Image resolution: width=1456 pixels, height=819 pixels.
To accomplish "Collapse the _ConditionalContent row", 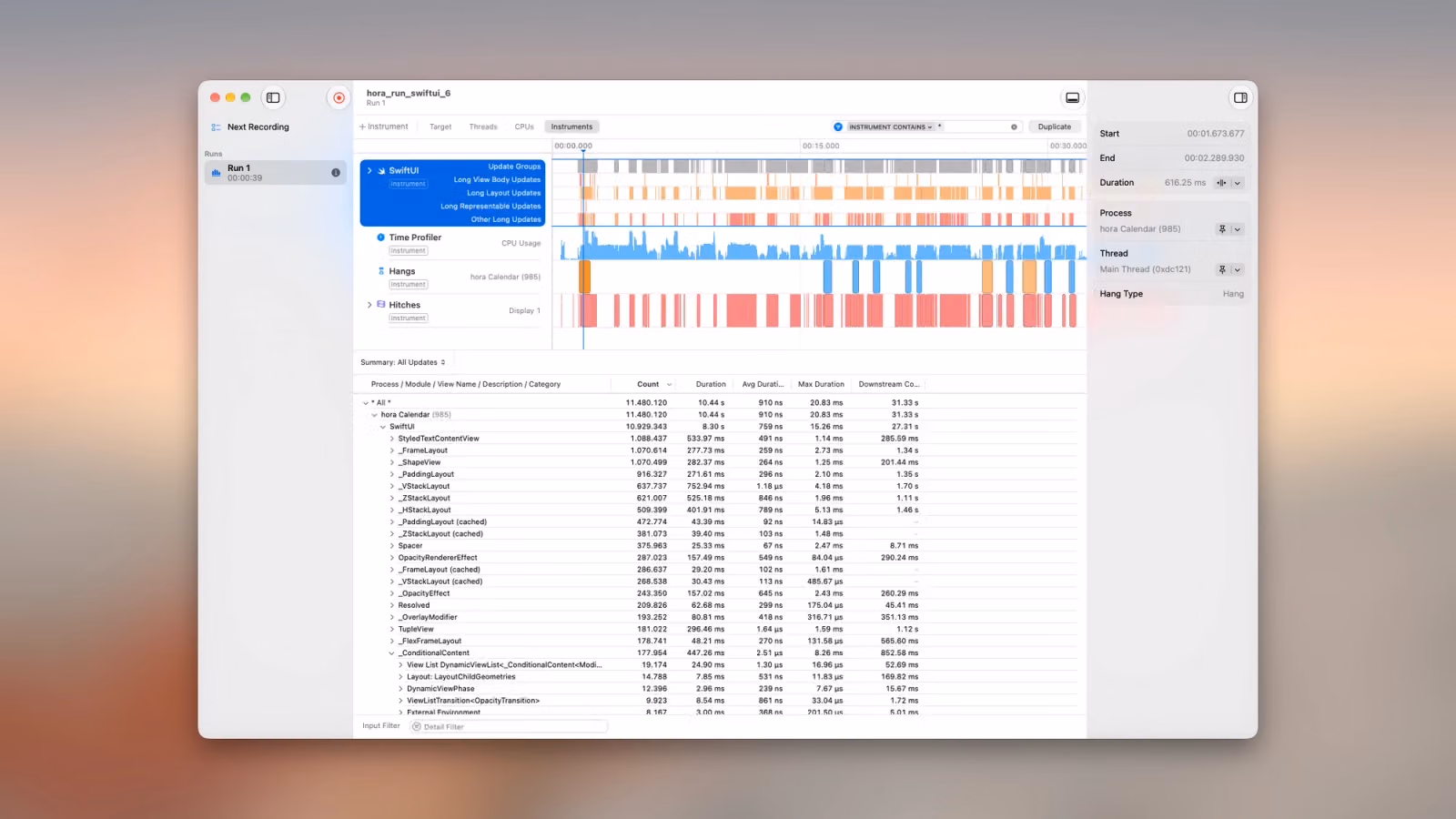I will tap(392, 653).
